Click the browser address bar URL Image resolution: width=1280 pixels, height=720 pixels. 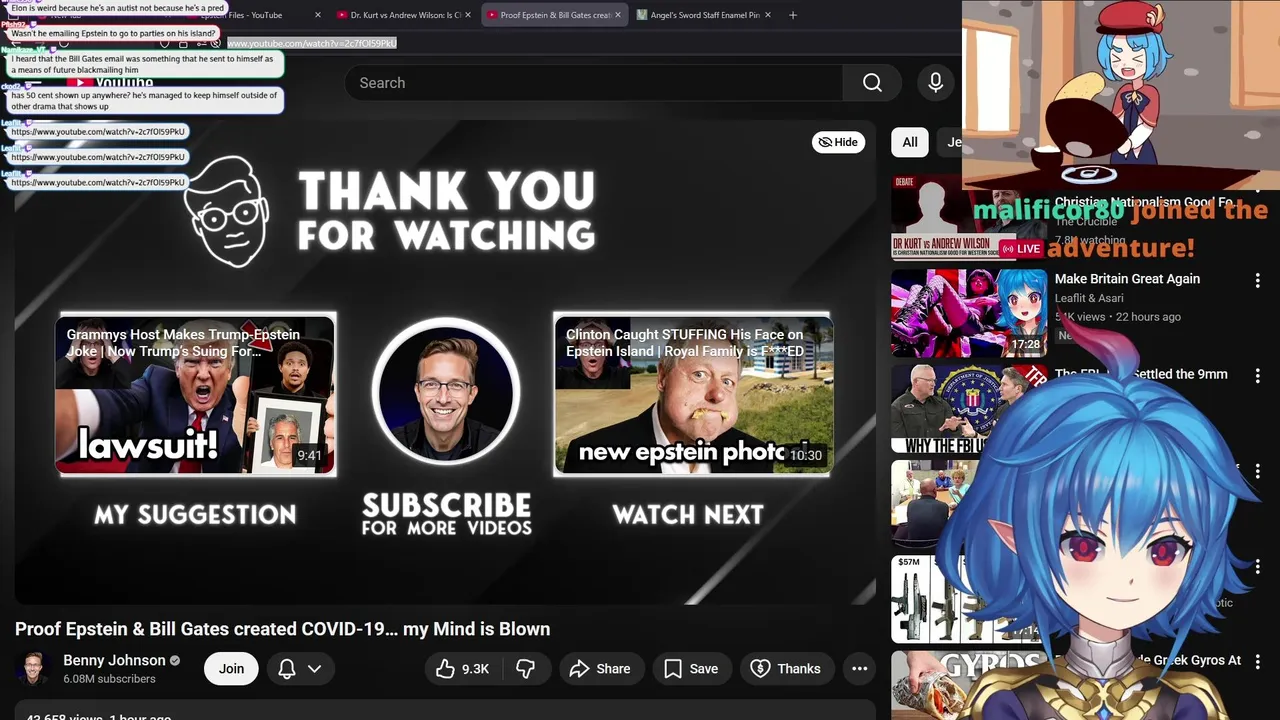click(x=312, y=43)
